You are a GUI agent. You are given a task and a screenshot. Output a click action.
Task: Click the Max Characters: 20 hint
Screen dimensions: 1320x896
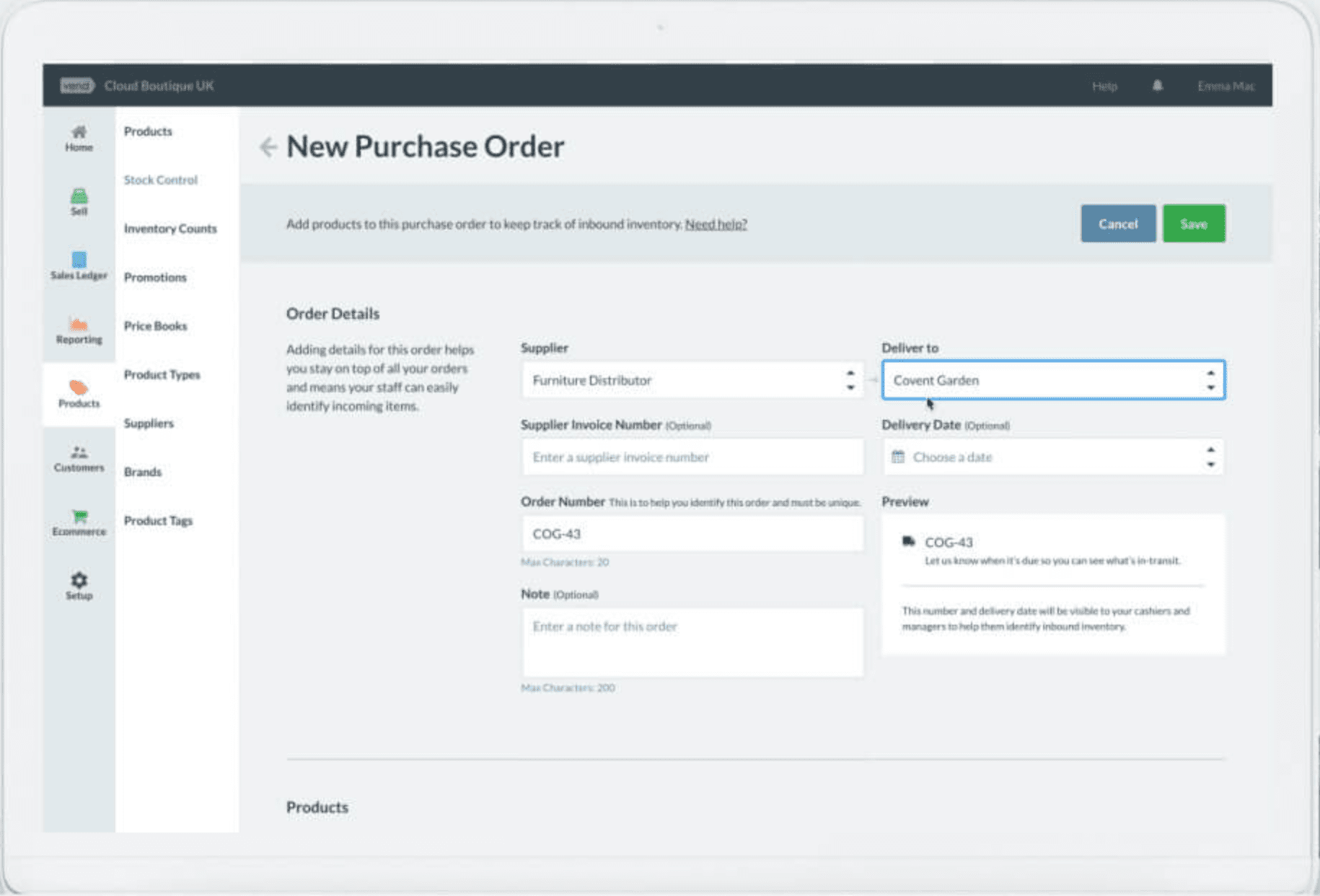(x=565, y=562)
